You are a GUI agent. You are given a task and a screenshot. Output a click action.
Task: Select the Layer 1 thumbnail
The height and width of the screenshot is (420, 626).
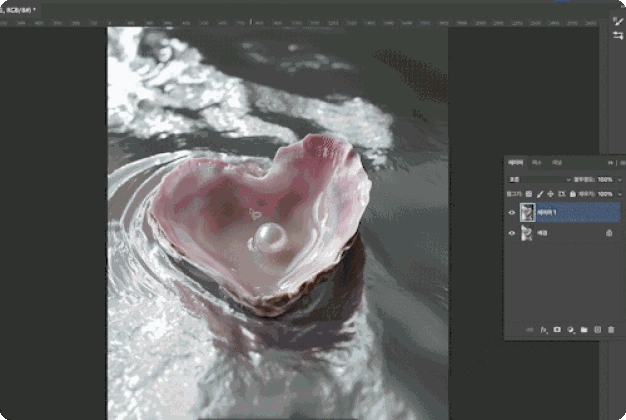[x=527, y=212]
